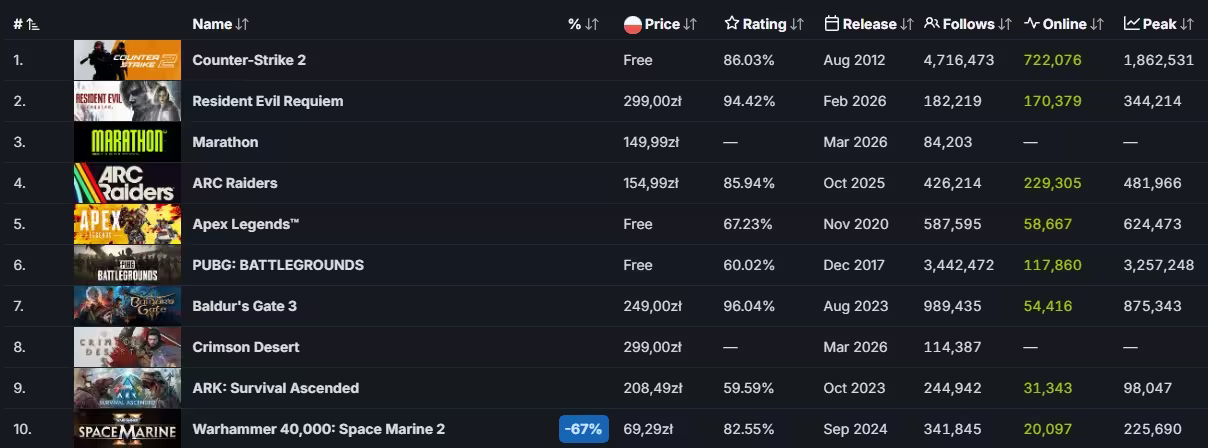Click the Poland flag icon beside Price
Viewport: 1208px width, 448px height.
[632, 24]
